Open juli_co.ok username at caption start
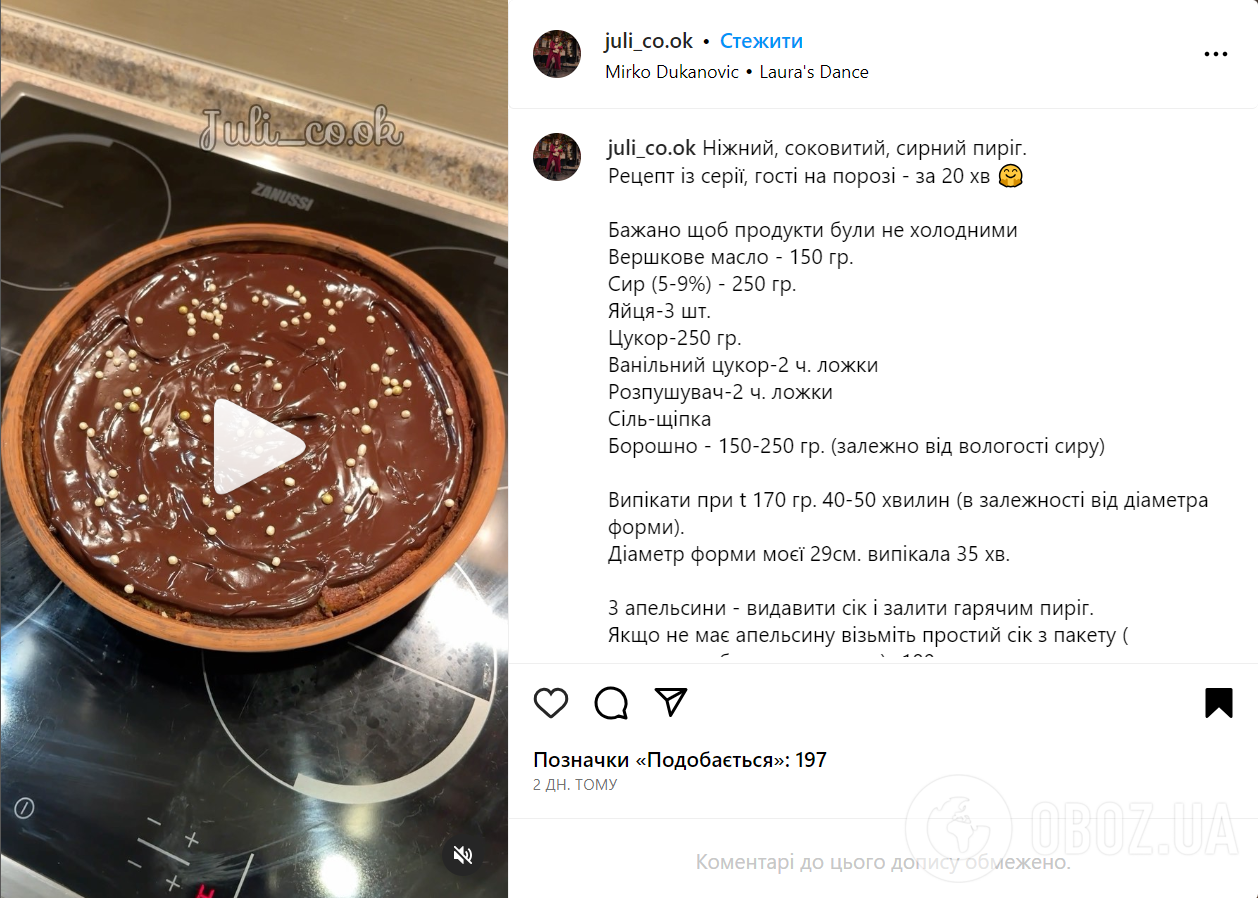The width and height of the screenshot is (1258, 898). tap(652, 148)
